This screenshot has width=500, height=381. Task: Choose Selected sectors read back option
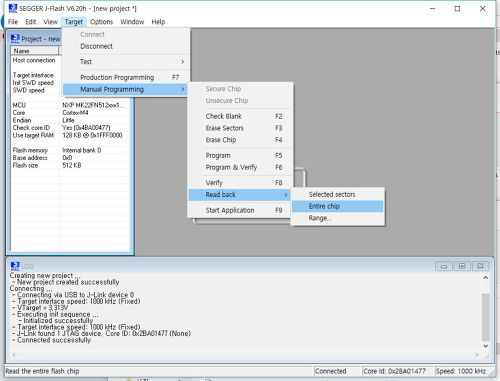338,194
